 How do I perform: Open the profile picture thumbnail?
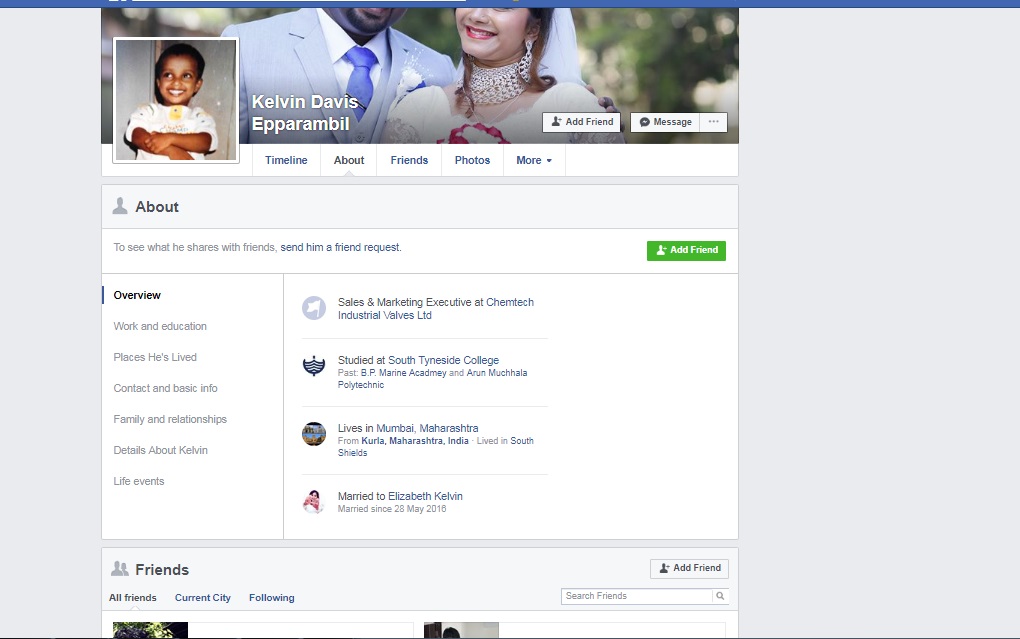point(176,100)
